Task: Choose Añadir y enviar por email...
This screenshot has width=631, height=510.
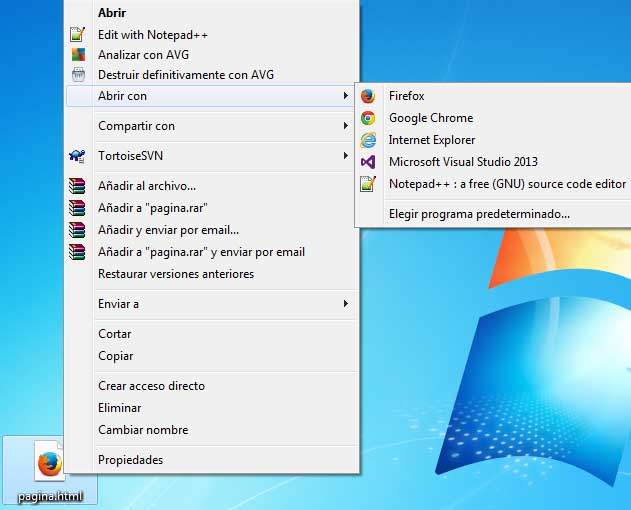Action: [212, 230]
